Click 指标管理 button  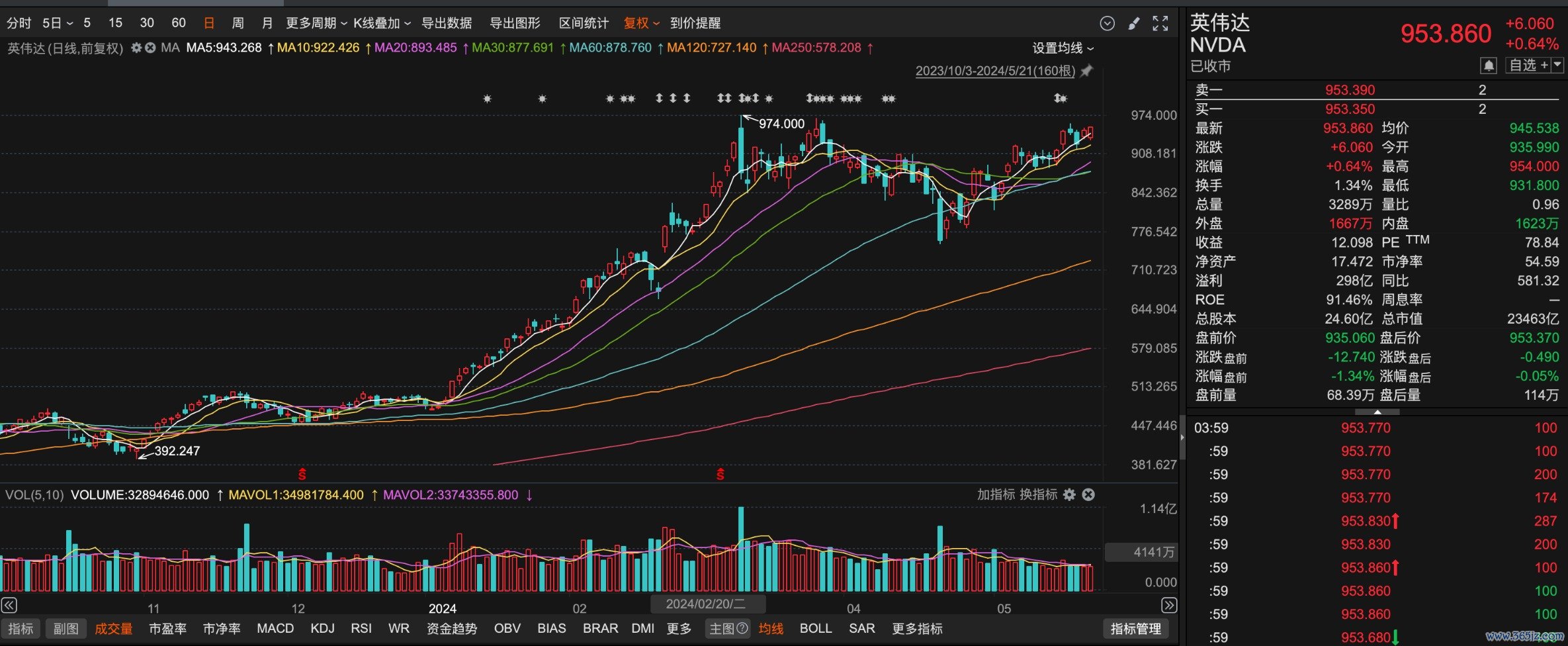(x=1136, y=629)
